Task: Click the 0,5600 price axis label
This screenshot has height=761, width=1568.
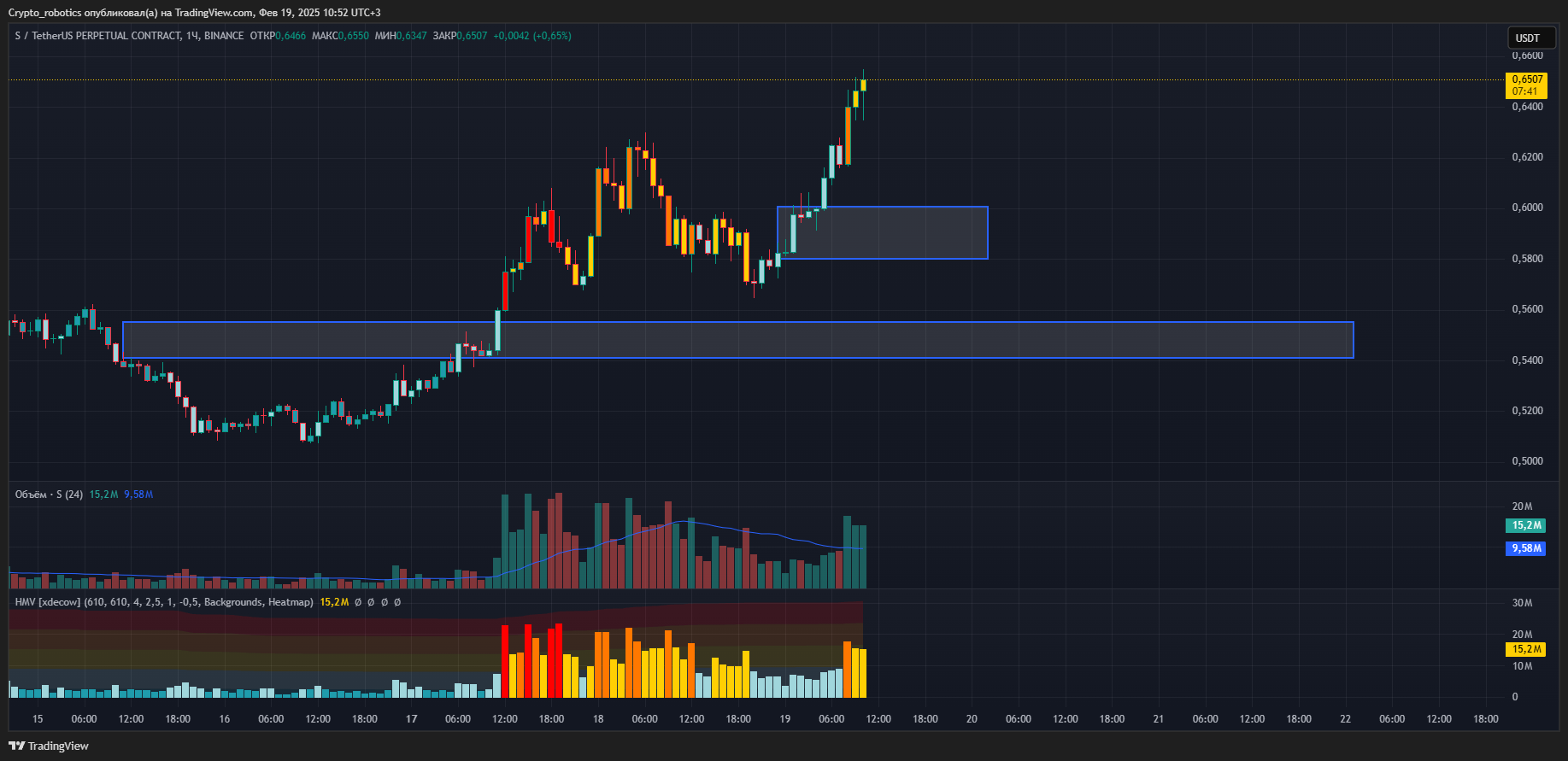Action: pos(1527,309)
